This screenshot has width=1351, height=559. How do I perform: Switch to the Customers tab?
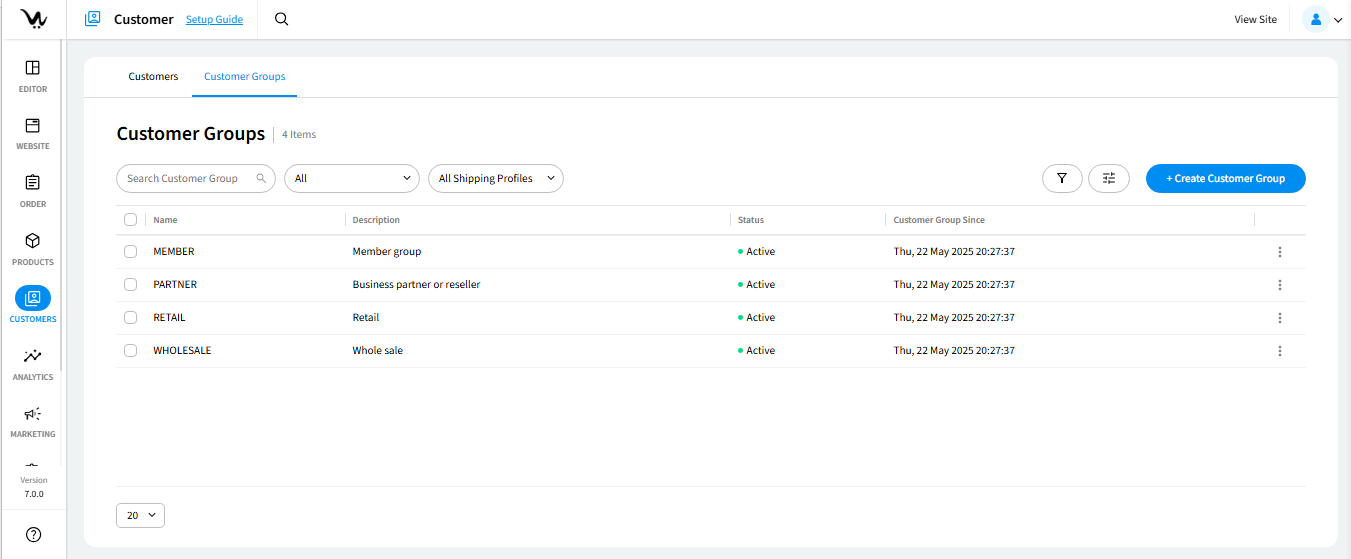click(x=153, y=77)
